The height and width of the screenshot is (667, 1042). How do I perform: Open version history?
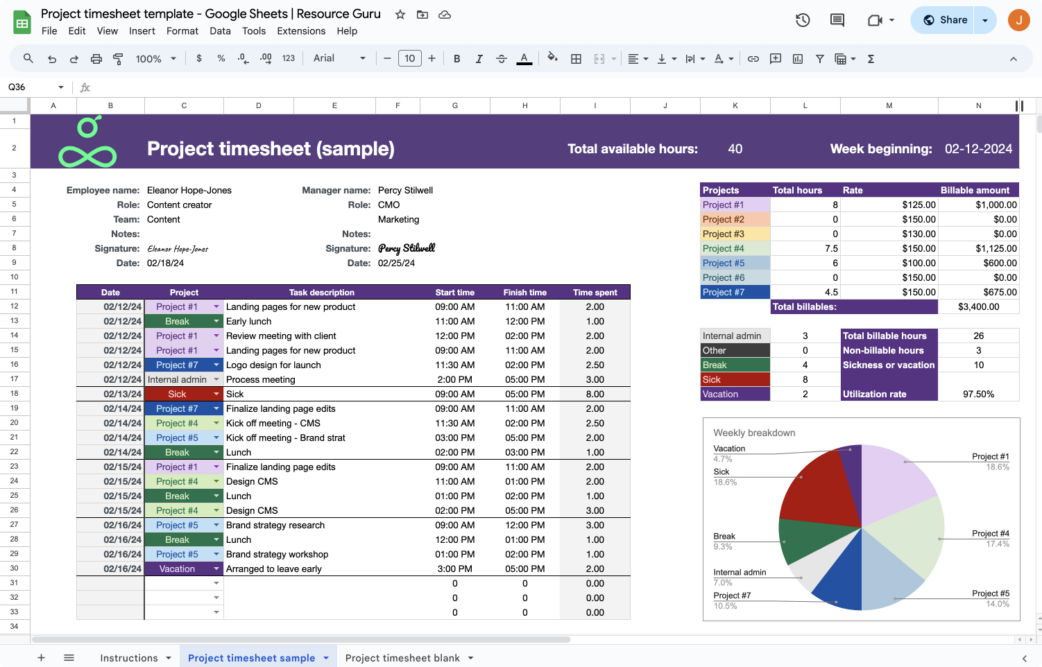pyautogui.click(x=802, y=19)
